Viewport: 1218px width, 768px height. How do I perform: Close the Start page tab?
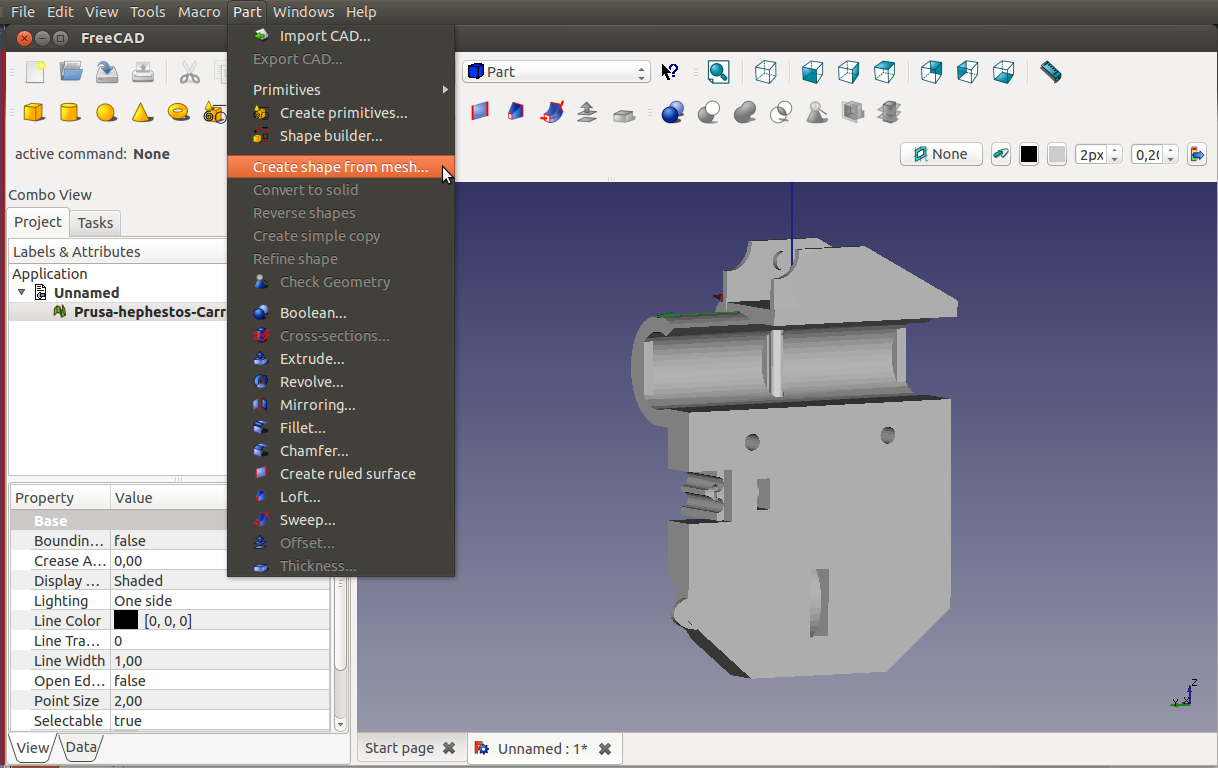point(449,748)
